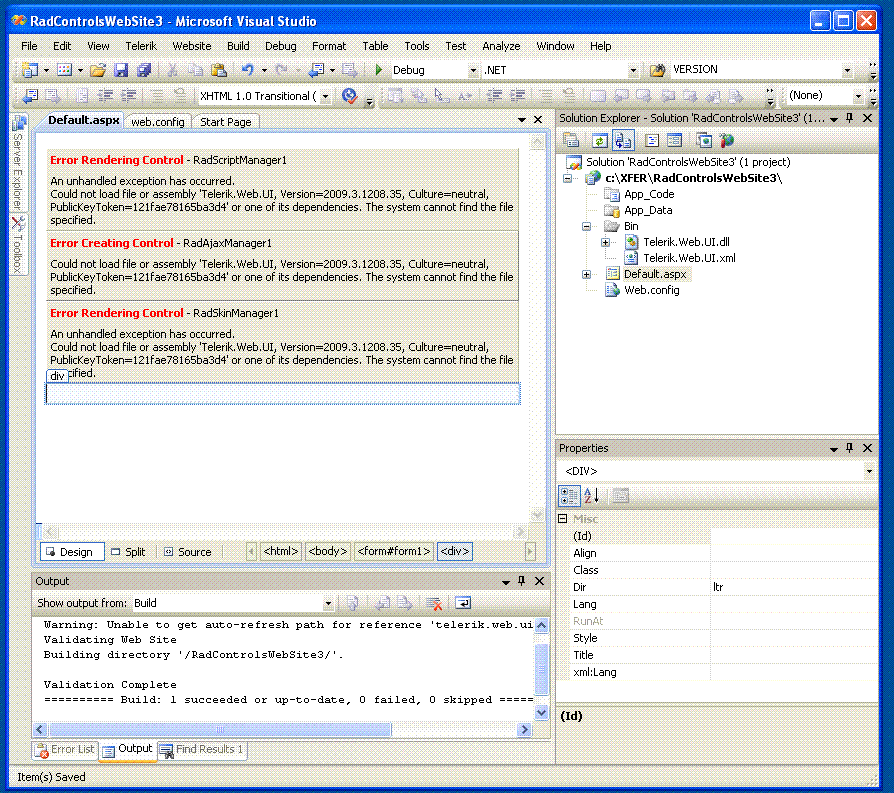Open the (None) style dropdown
This screenshot has width=894, height=793.
(x=858, y=96)
